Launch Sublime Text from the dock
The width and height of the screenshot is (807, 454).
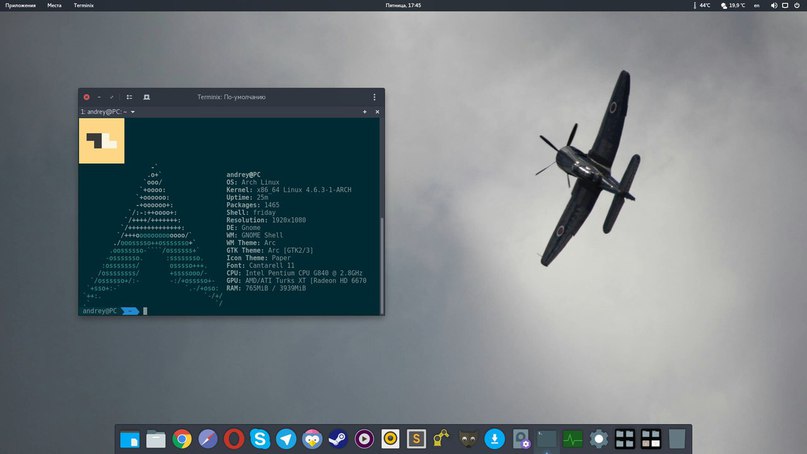click(416, 440)
